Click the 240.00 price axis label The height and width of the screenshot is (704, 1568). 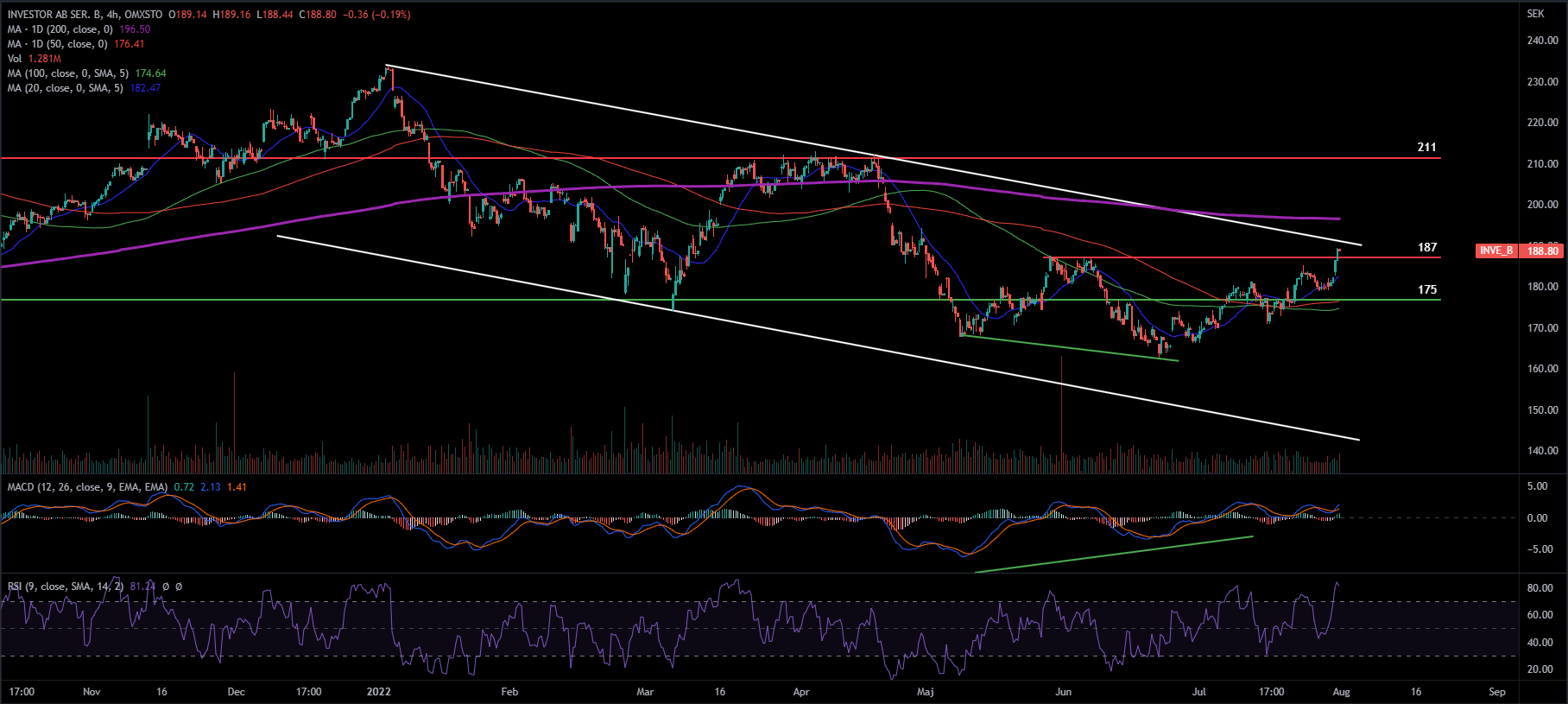(1542, 41)
